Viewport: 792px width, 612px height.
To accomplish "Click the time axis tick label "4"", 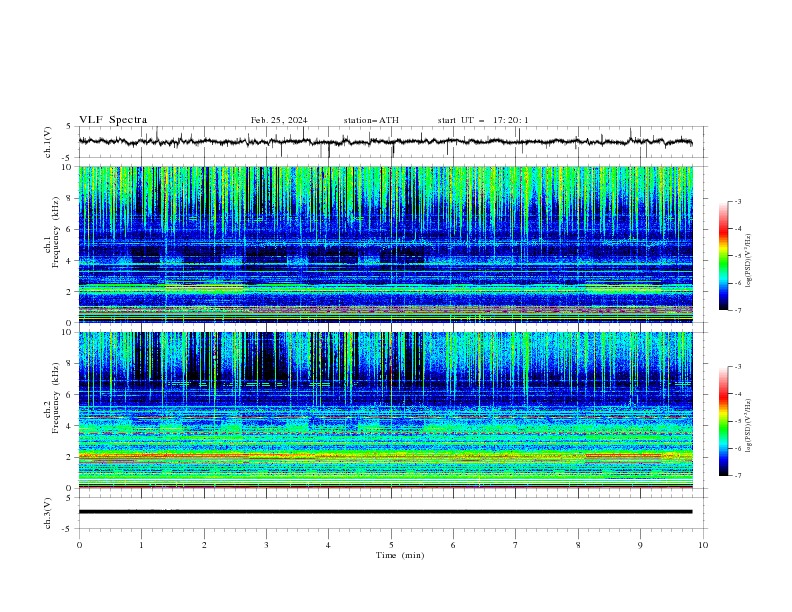I will point(328,545).
